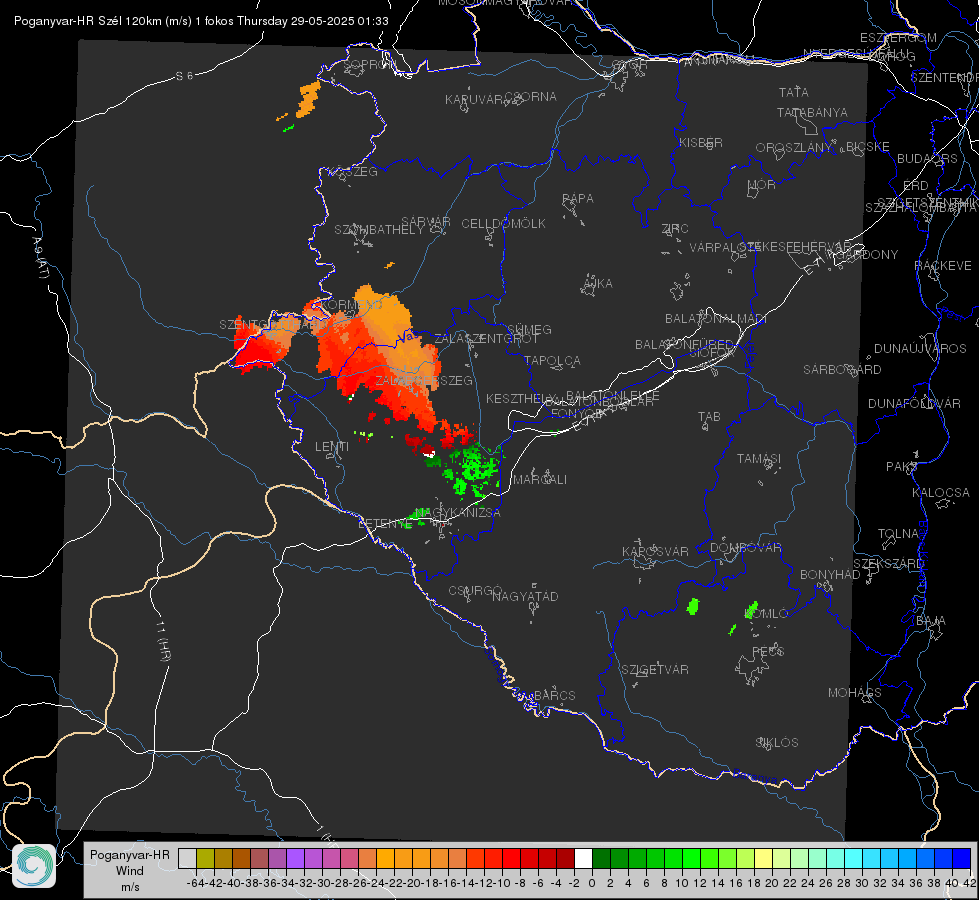Click the swirl logo icon bottom-left
Viewport: 979px width, 900px height.
(34, 865)
